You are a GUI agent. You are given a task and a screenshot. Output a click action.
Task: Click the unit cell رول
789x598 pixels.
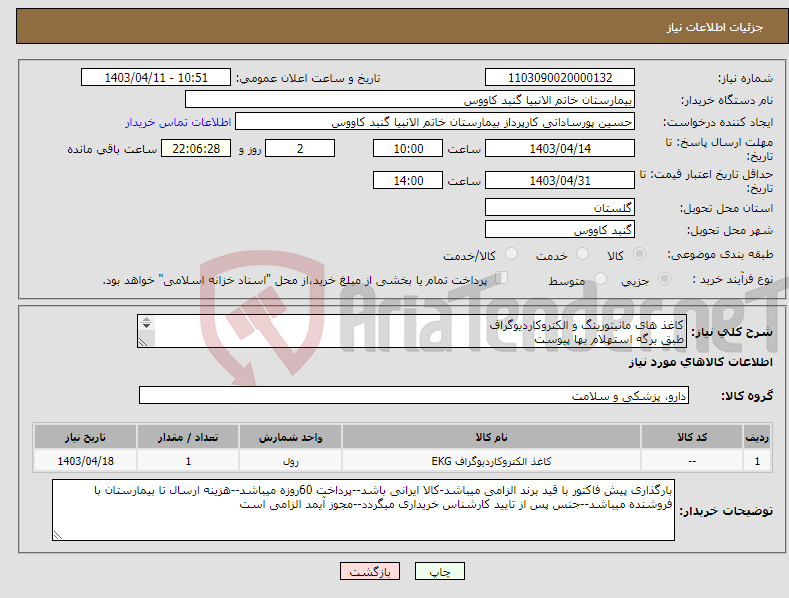[x=290, y=461]
